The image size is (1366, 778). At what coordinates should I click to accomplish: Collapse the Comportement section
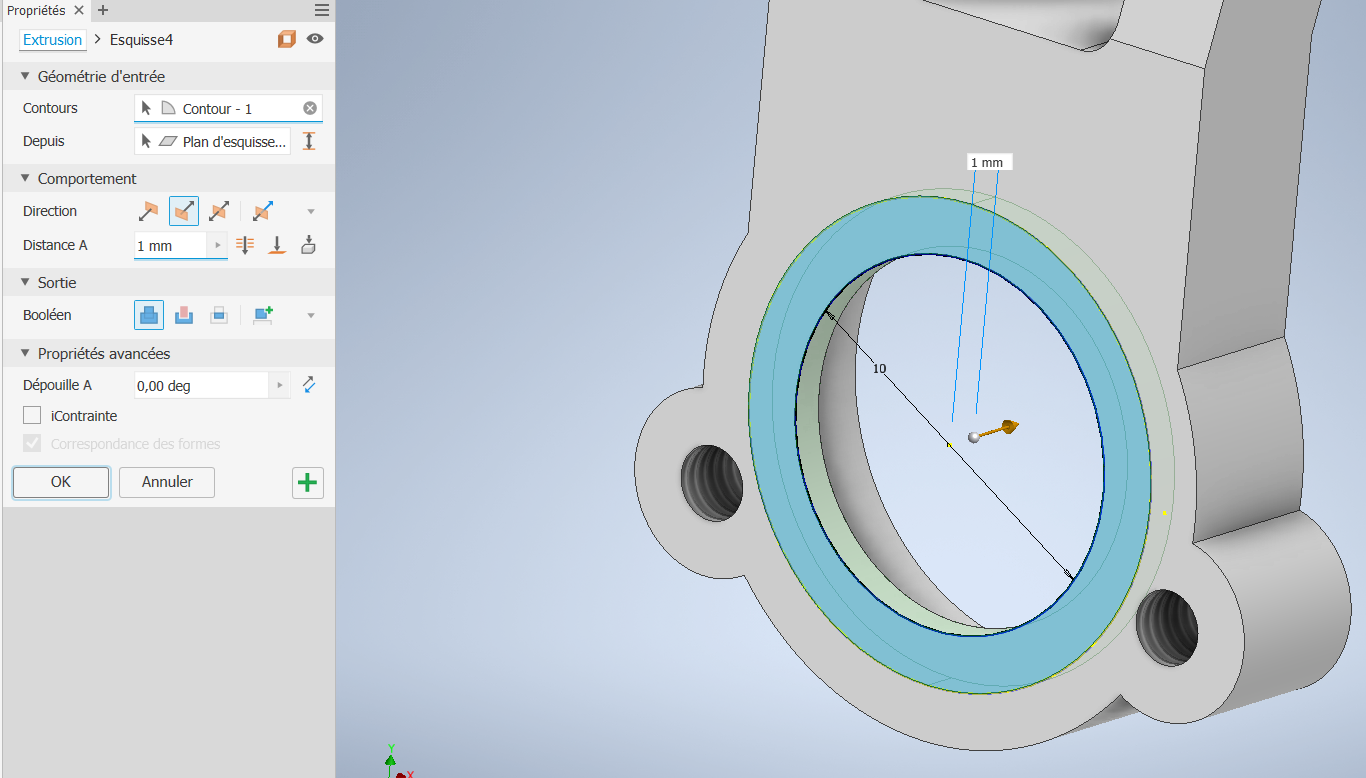click(25, 179)
